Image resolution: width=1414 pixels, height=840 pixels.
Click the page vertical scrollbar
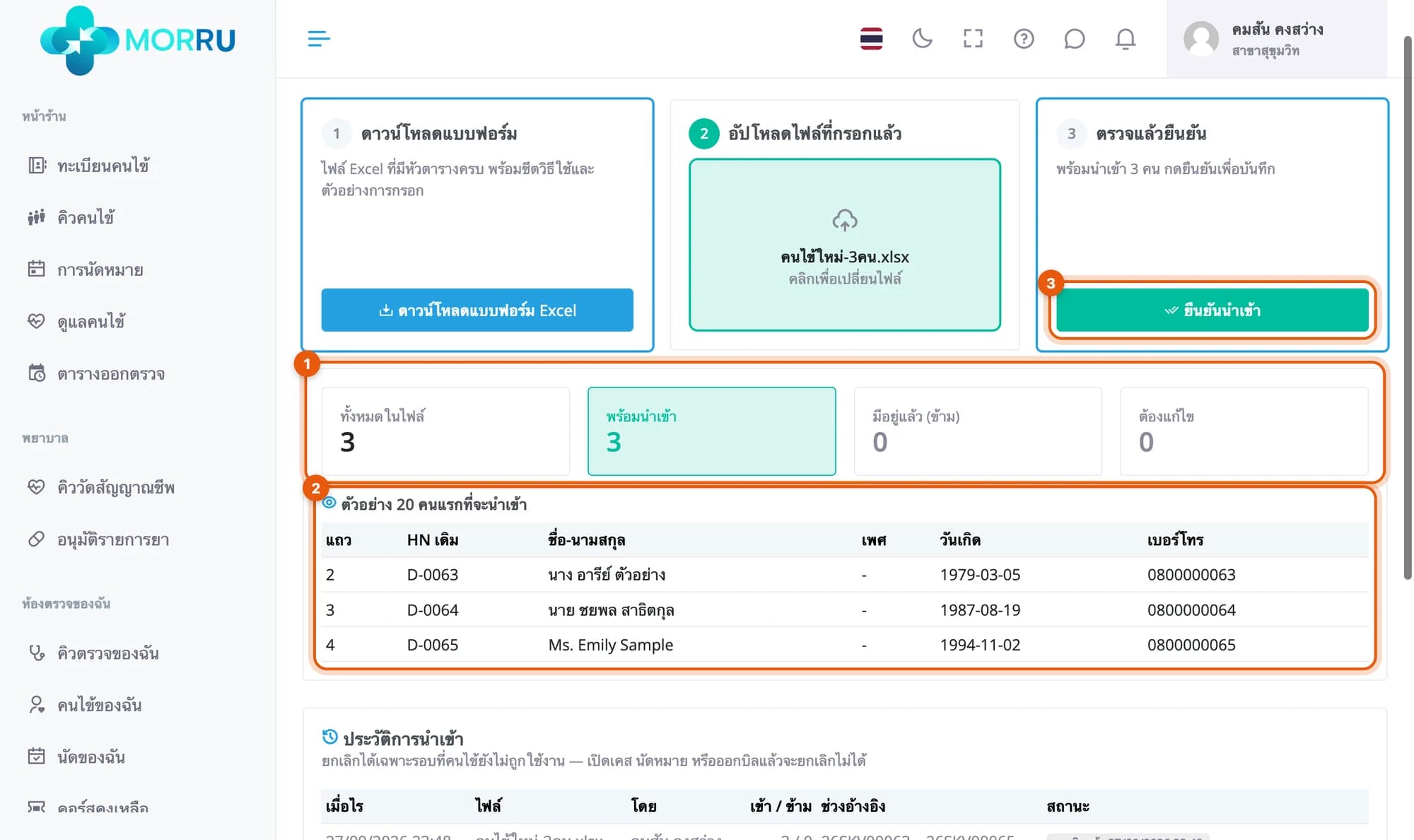(x=1408, y=308)
